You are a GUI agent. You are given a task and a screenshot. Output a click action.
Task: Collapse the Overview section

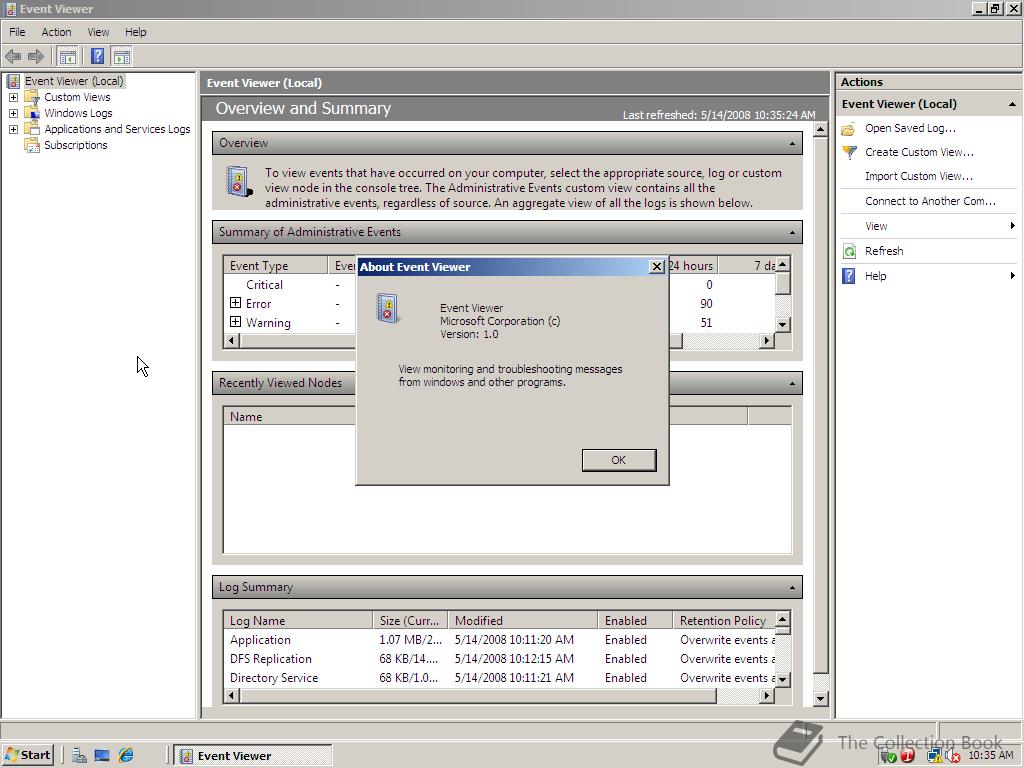pyautogui.click(x=792, y=143)
